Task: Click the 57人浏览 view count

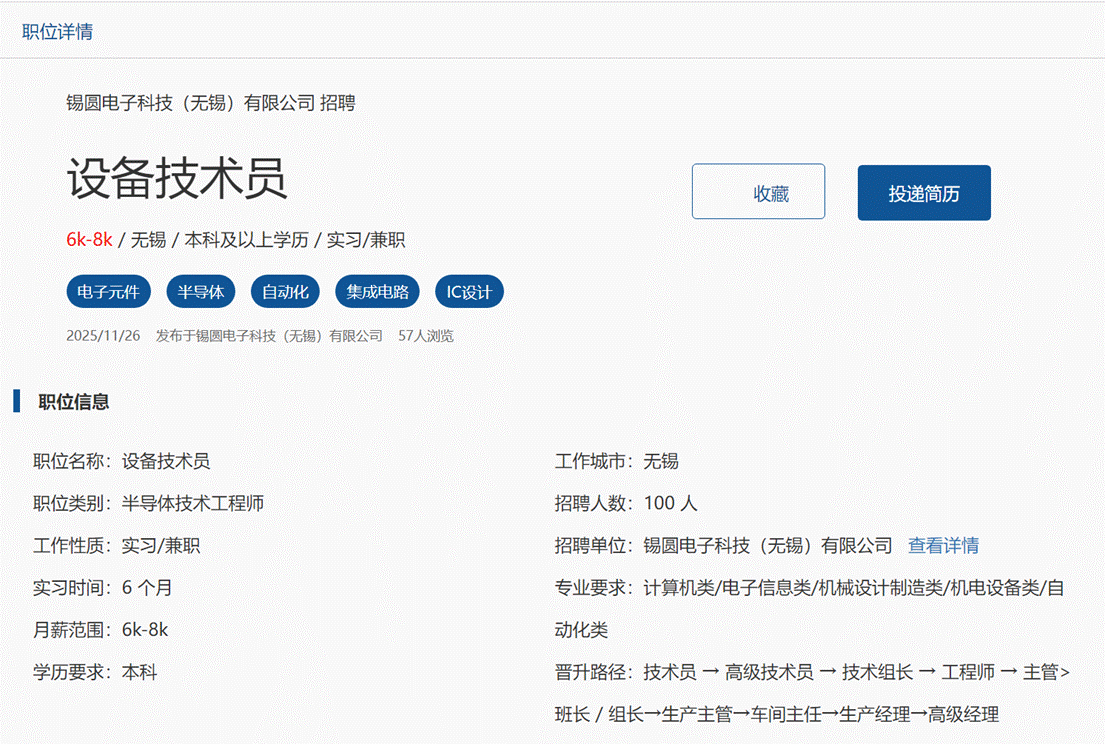Action: [425, 336]
